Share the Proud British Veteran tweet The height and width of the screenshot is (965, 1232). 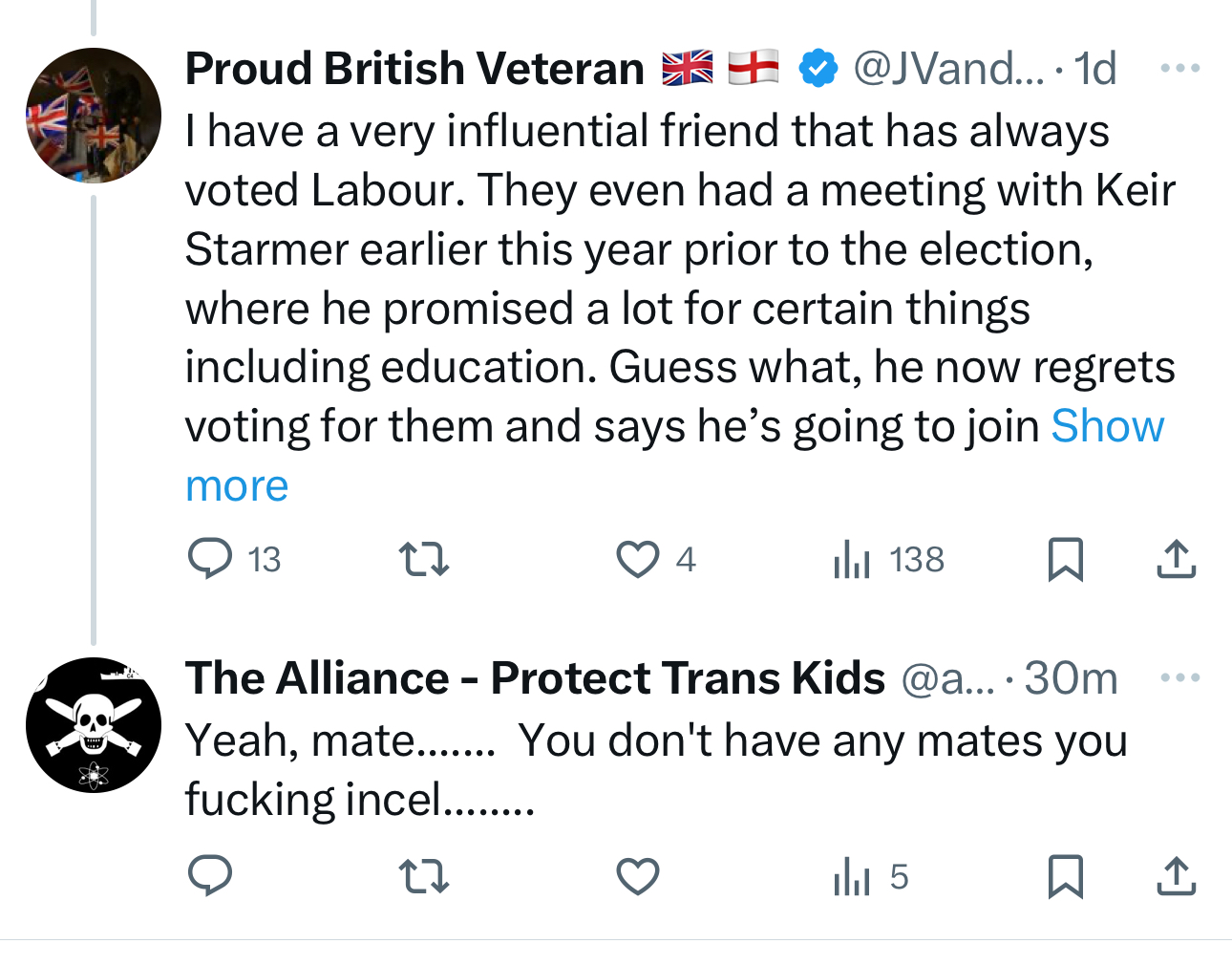(1176, 559)
